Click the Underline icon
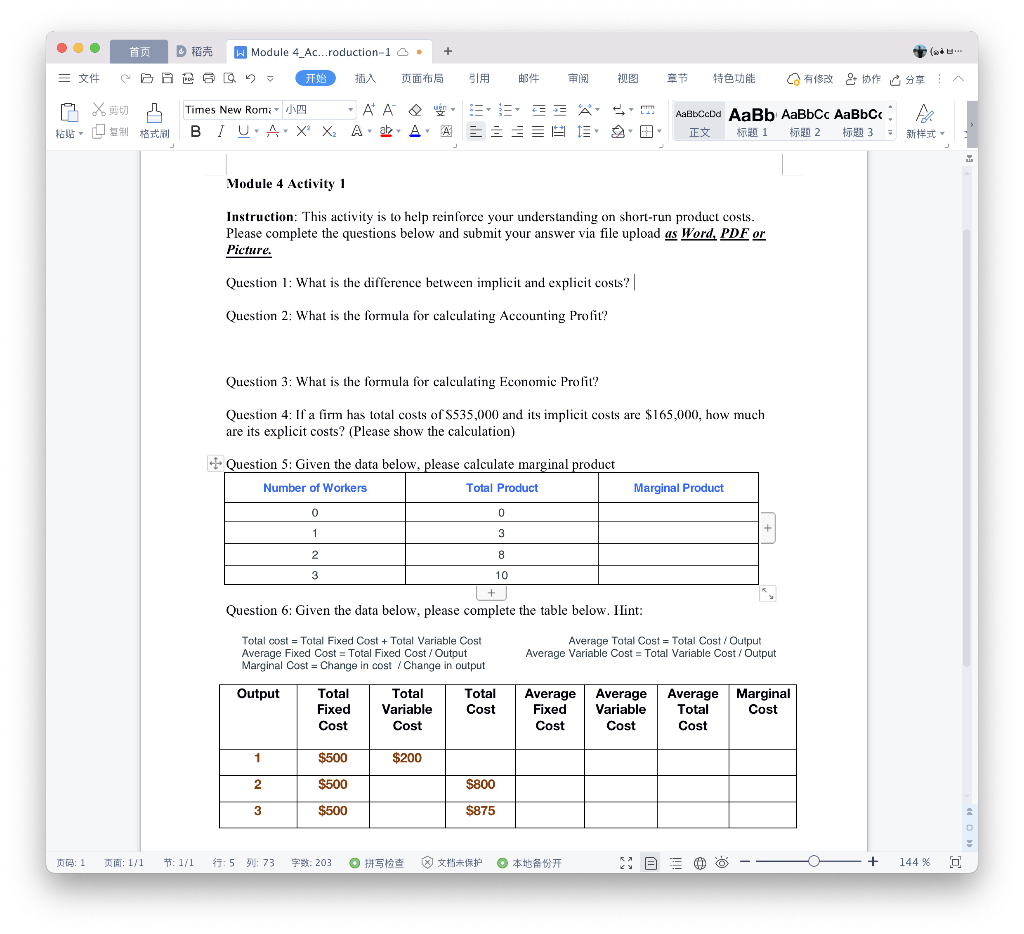Viewport: 1024px width, 934px height. pyautogui.click(x=243, y=132)
